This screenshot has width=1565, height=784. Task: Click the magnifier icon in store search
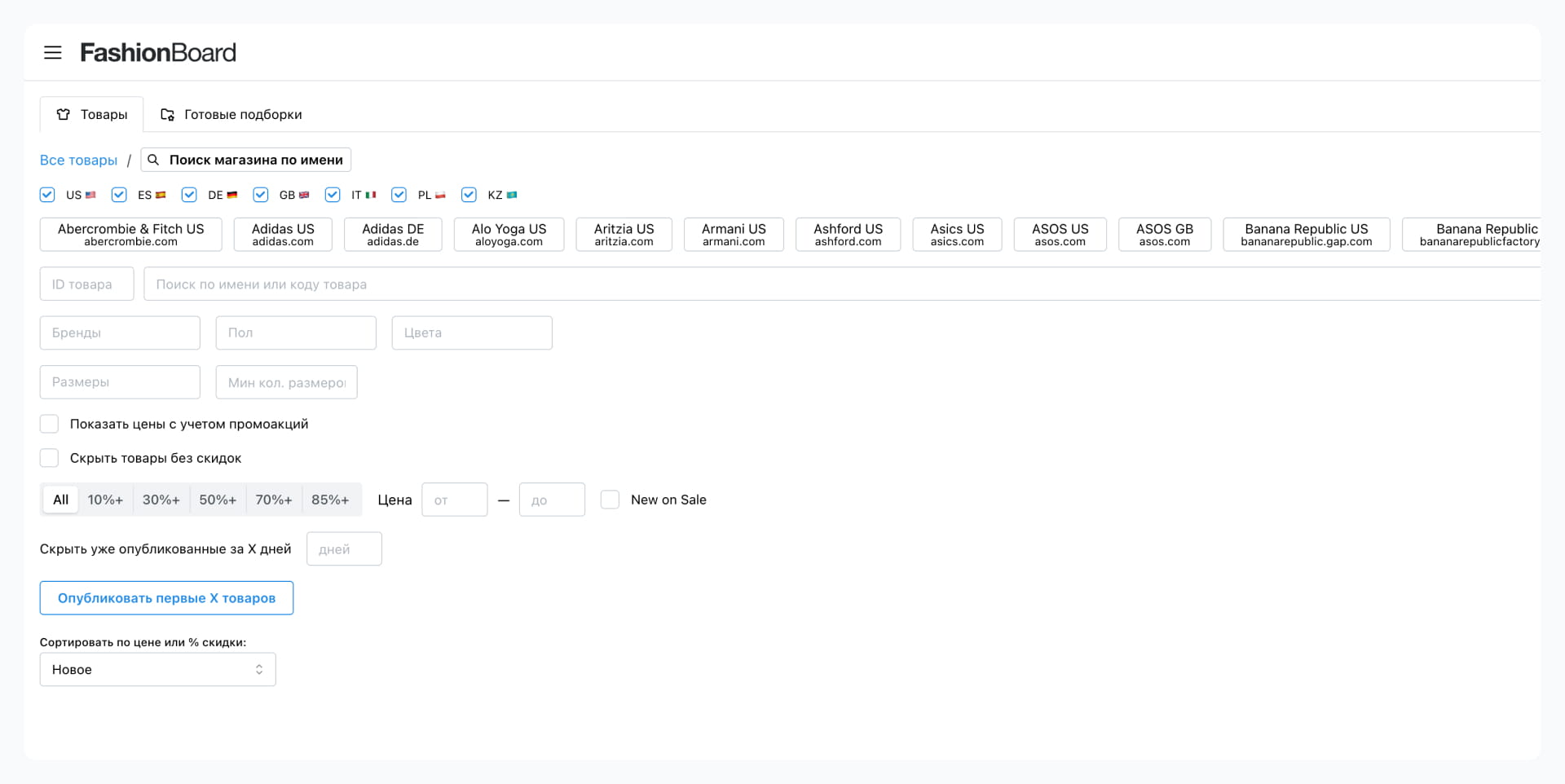tap(153, 160)
